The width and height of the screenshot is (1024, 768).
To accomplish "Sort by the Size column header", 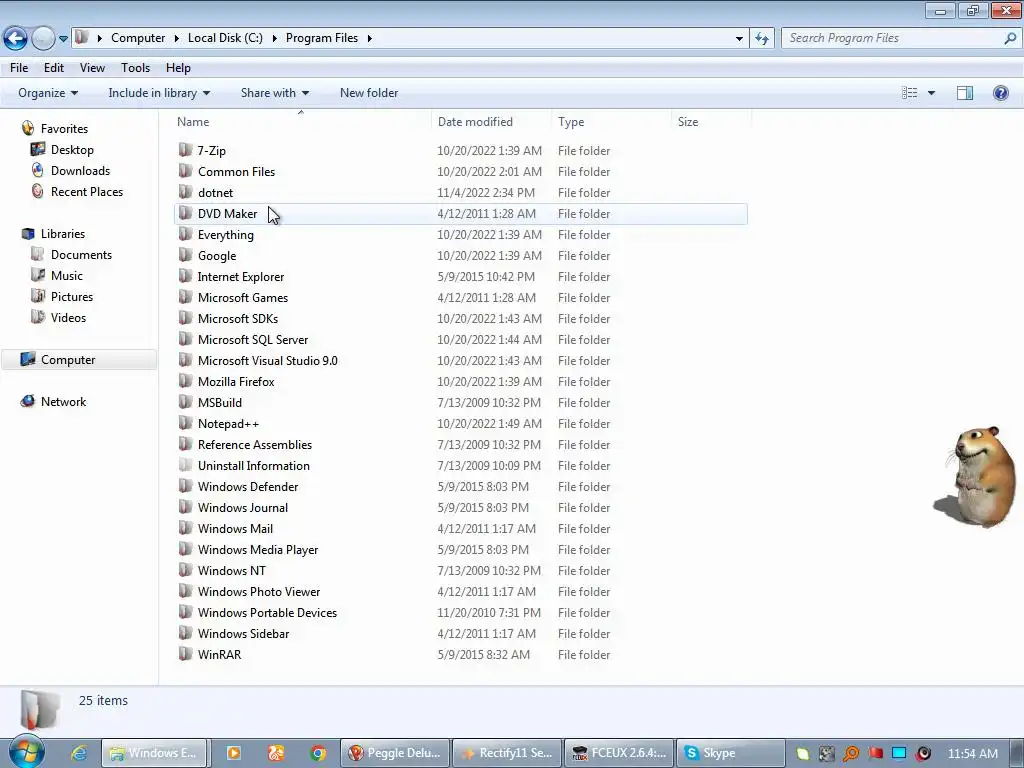I will tap(711, 121).
